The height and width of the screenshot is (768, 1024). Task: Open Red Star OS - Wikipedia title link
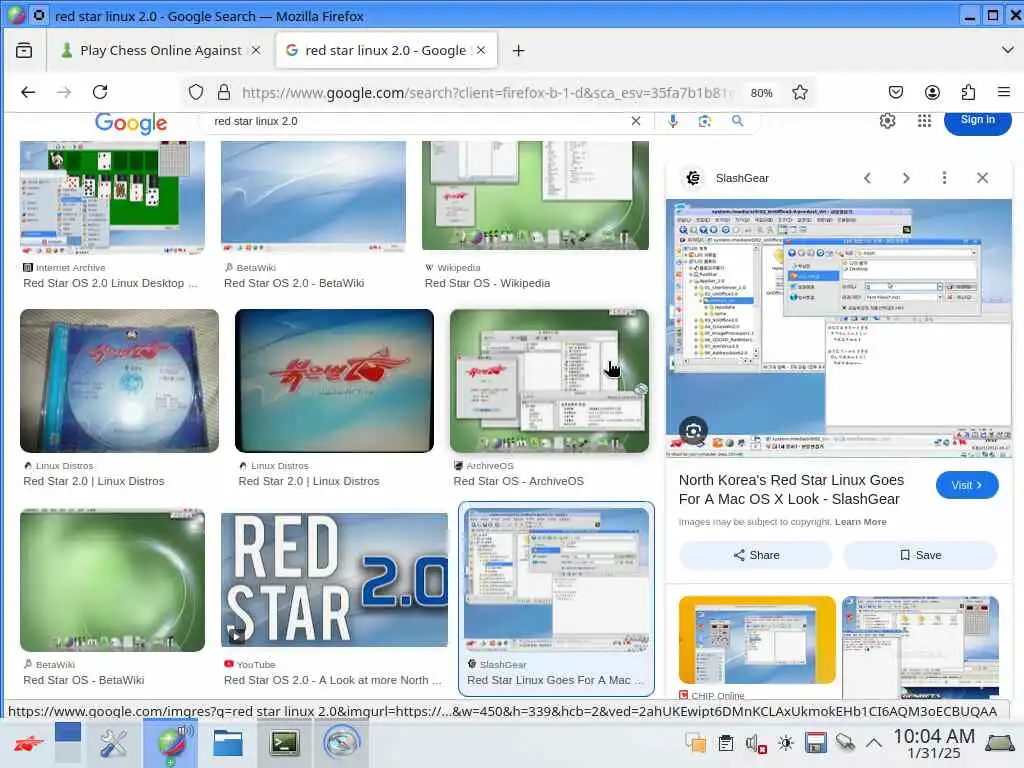[487, 283]
